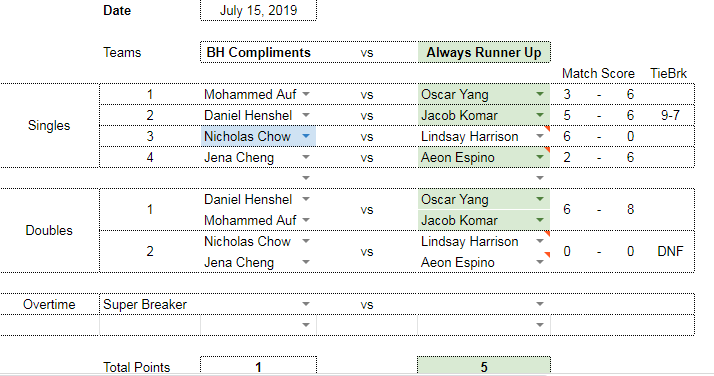Open Super Breaker overtime dropdown arrow
This screenshot has height=376, width=714.
(x=306, y=304)
